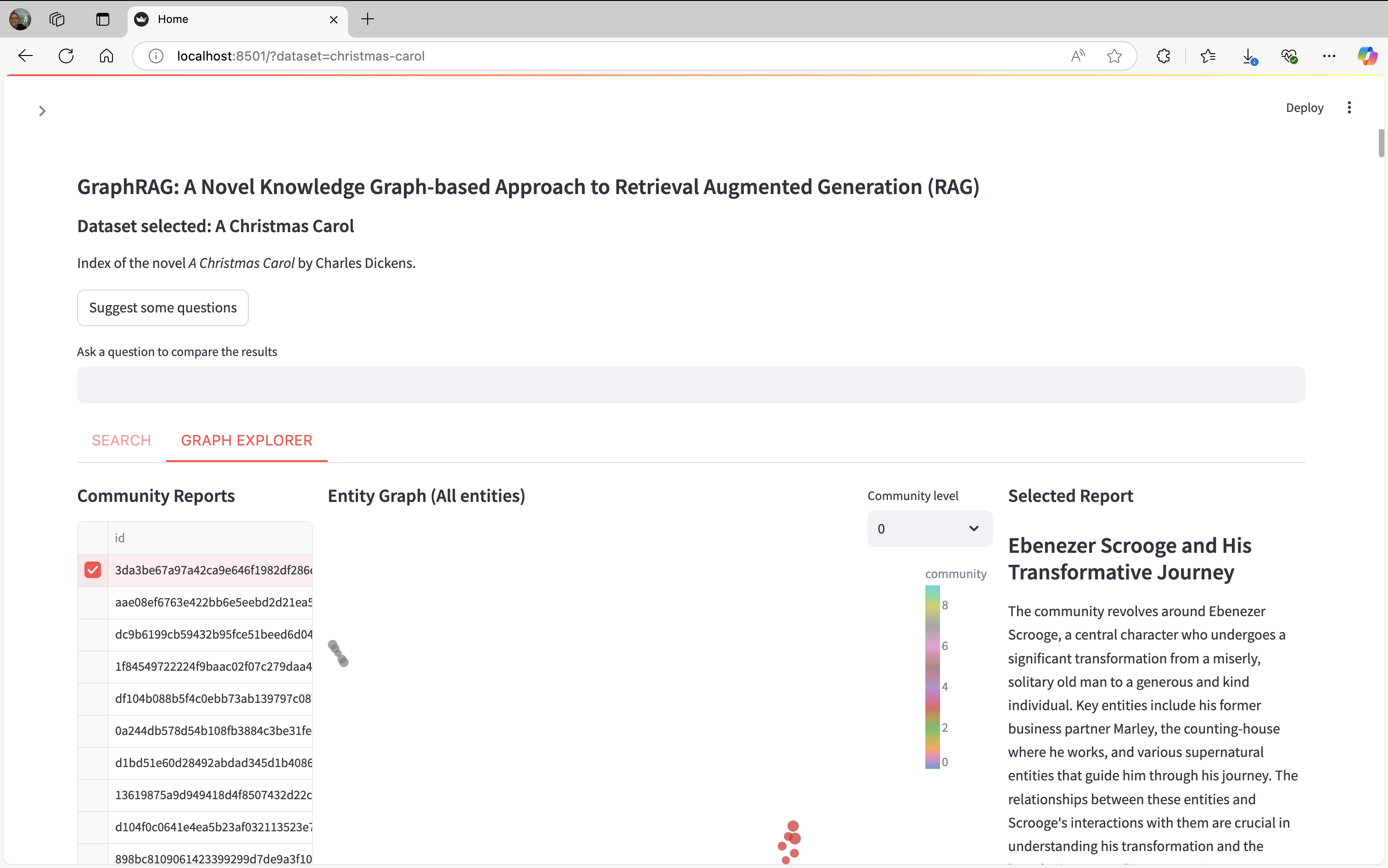Open the tab actions menu icon
This screenshot has height=868, width=1388.
click(103, 19)
